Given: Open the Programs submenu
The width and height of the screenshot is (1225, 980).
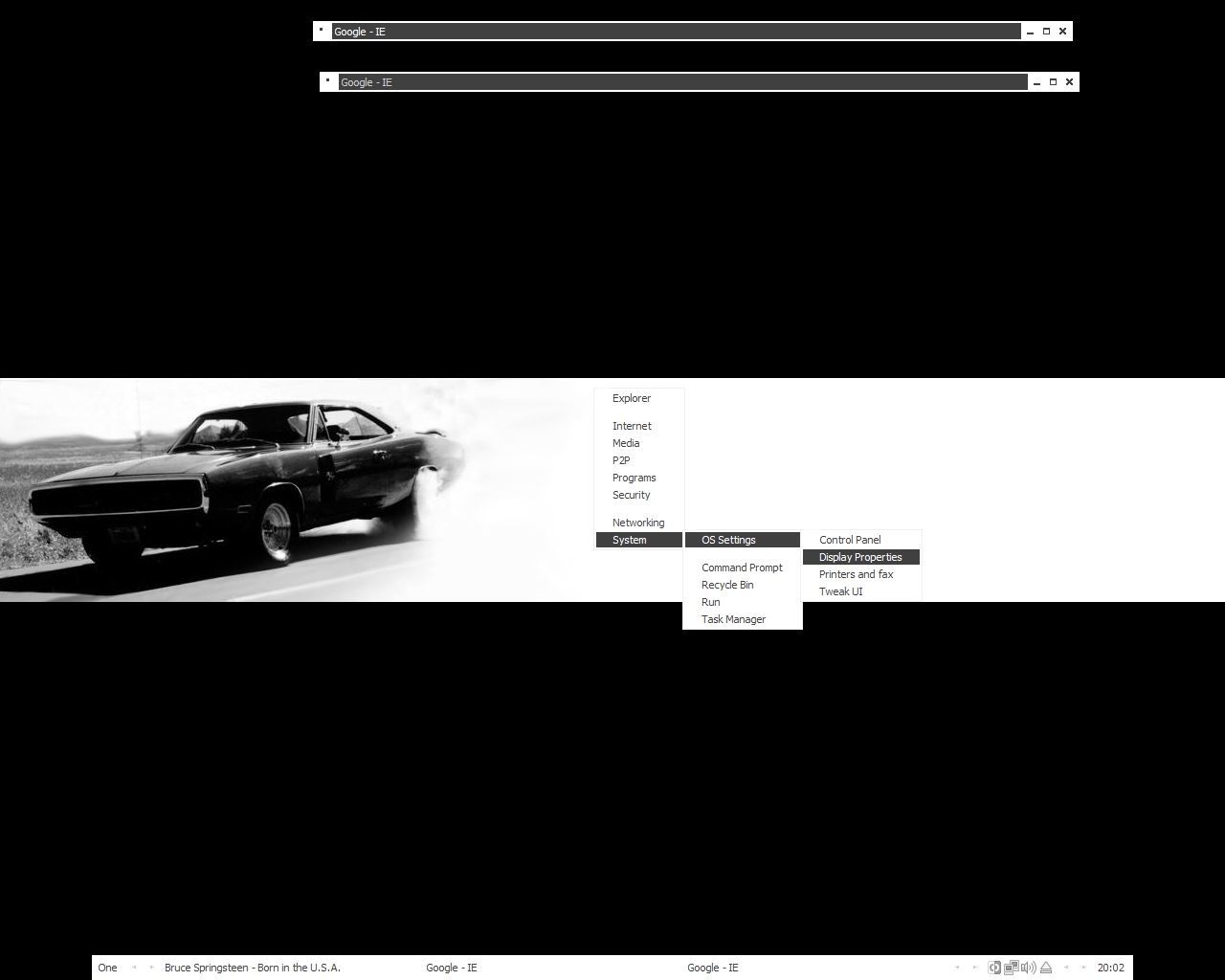Looking at the screenshot, I should (639, 478).
